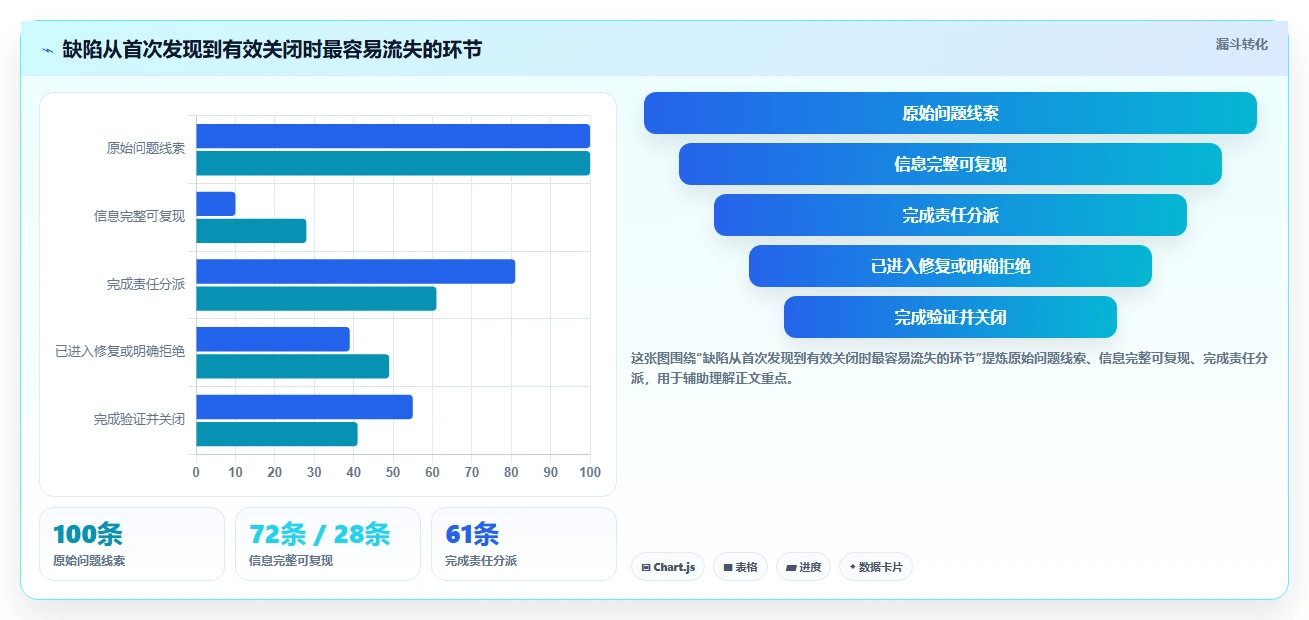
Task: Click the description paragraph starting 这张图围绕
Action: [x=950, y=368]
